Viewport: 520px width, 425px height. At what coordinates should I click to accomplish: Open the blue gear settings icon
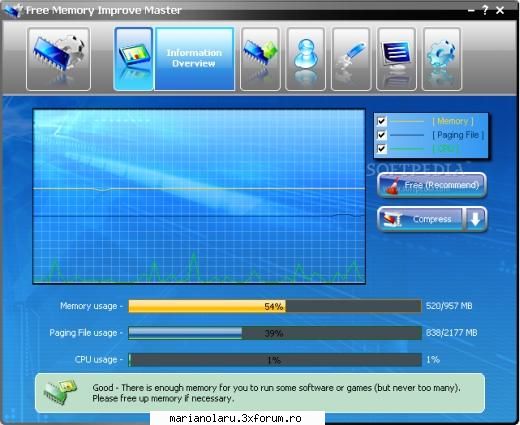(441, 59)
